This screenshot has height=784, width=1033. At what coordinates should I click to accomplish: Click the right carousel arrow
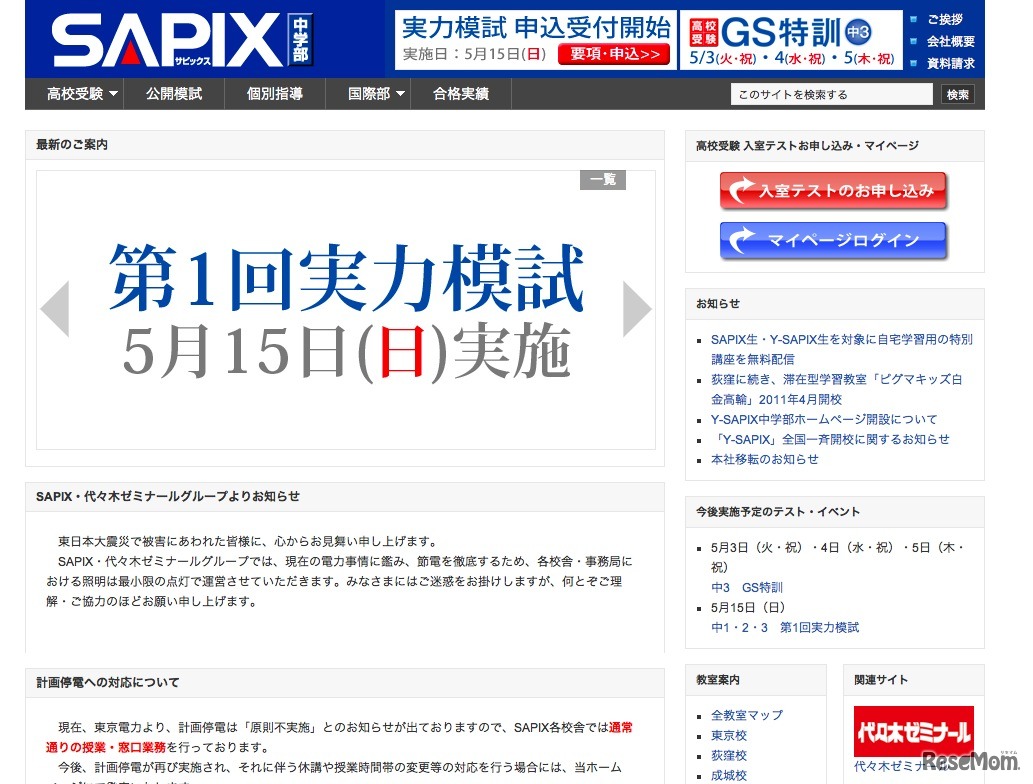tap(637, 308)
